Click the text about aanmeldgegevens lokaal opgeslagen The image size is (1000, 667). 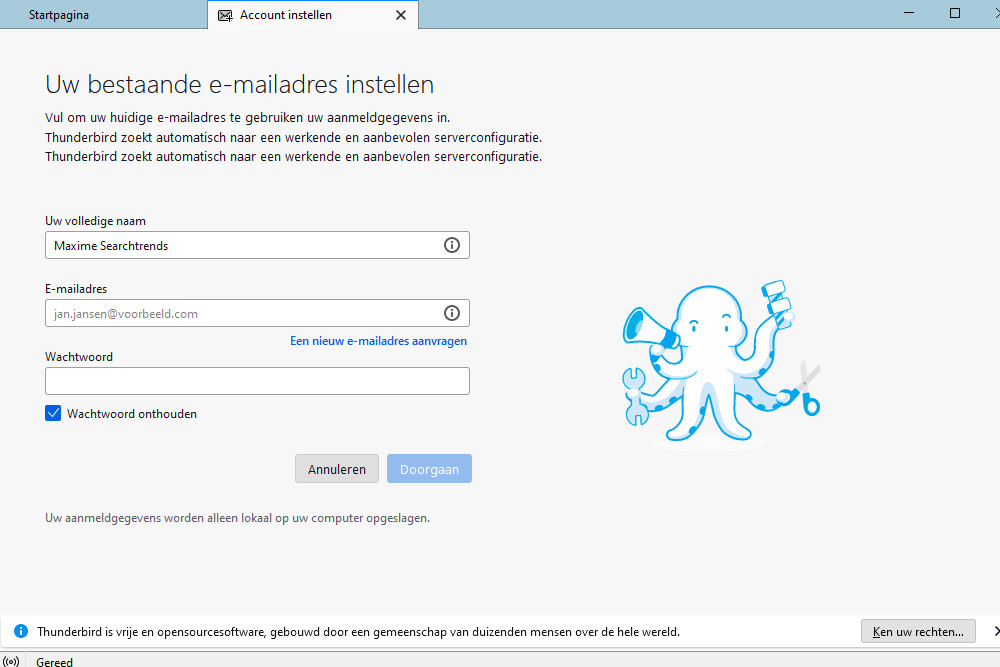237,518
